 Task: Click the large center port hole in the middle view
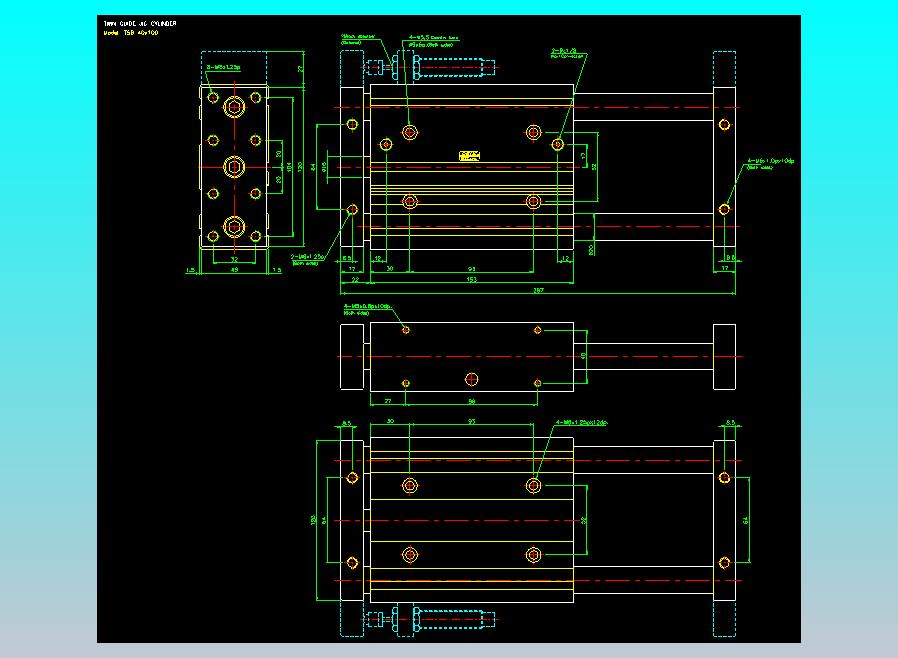tap(473, 378)
